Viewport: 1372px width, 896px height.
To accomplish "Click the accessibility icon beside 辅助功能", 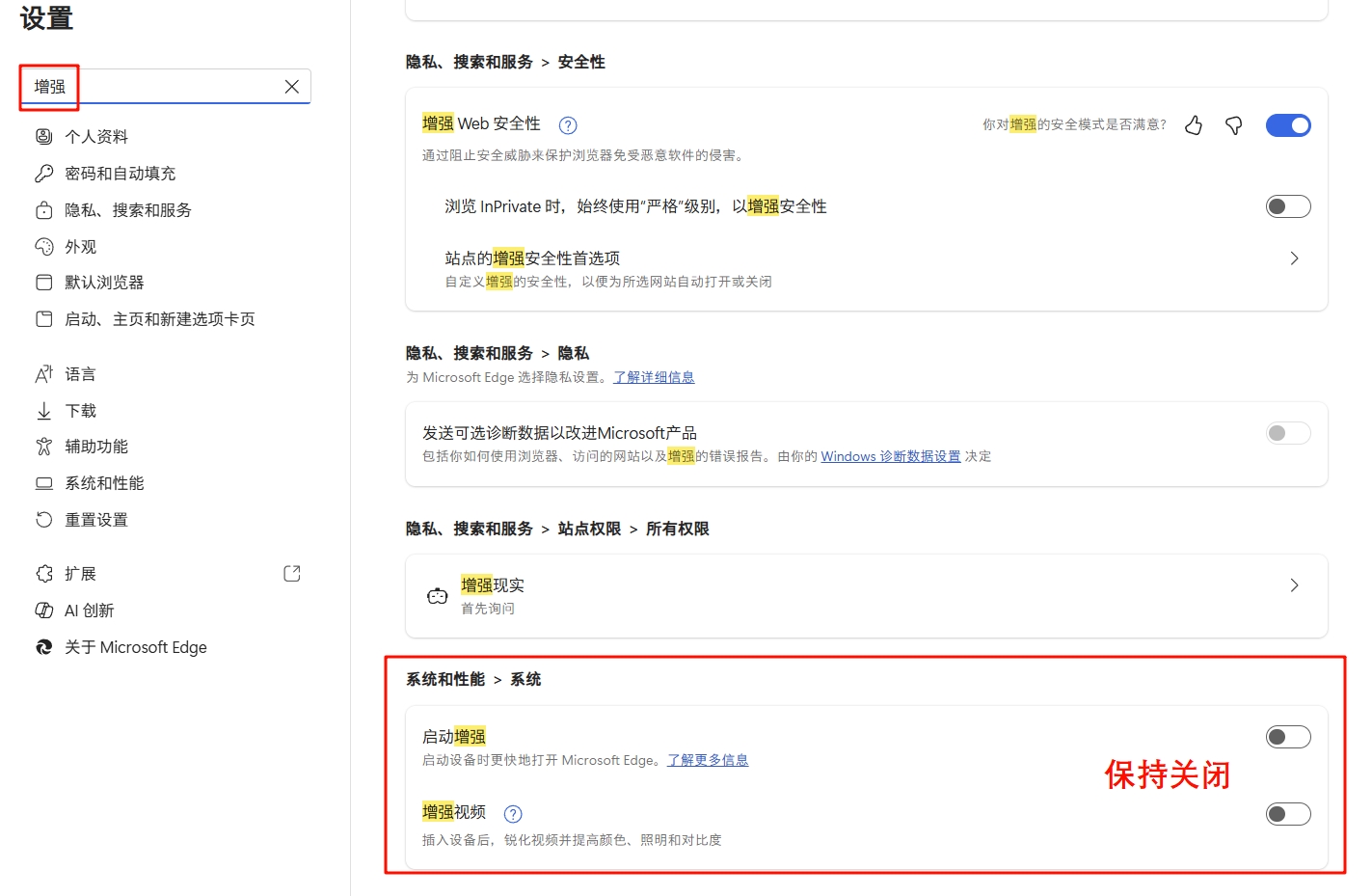I will pos(44,446).
